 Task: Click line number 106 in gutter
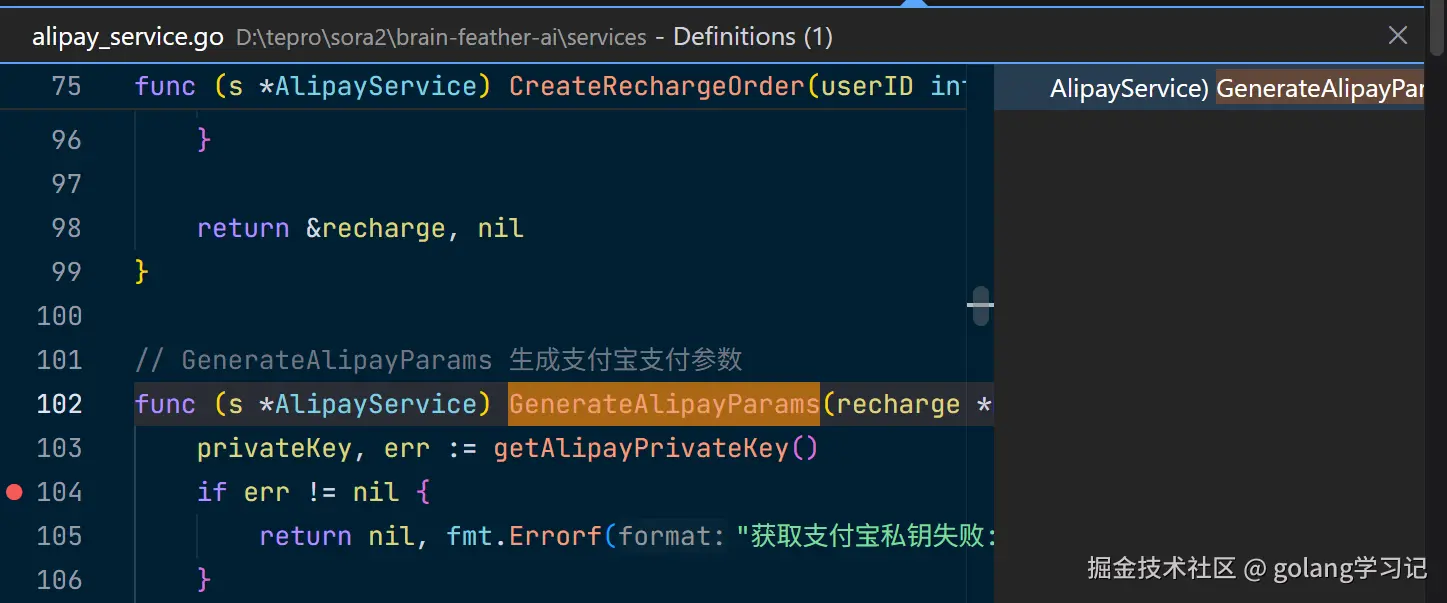(59, 580)
